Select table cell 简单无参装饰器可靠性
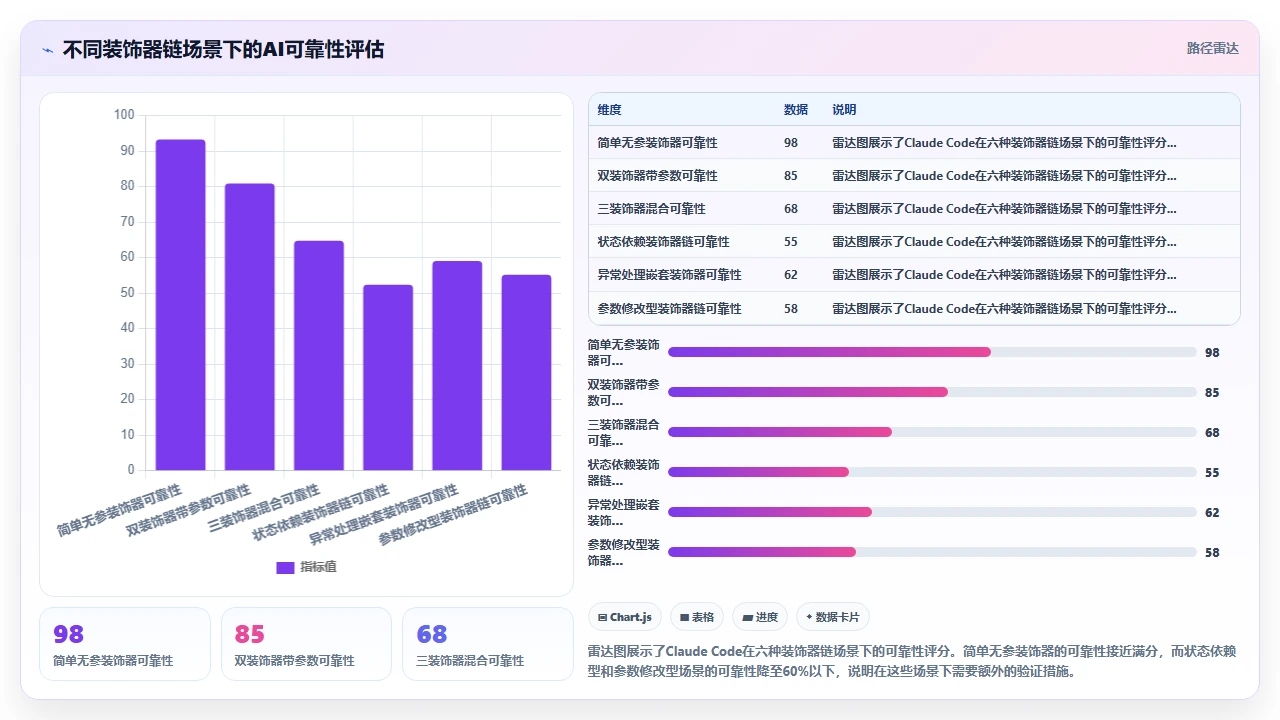 [657, 143]
